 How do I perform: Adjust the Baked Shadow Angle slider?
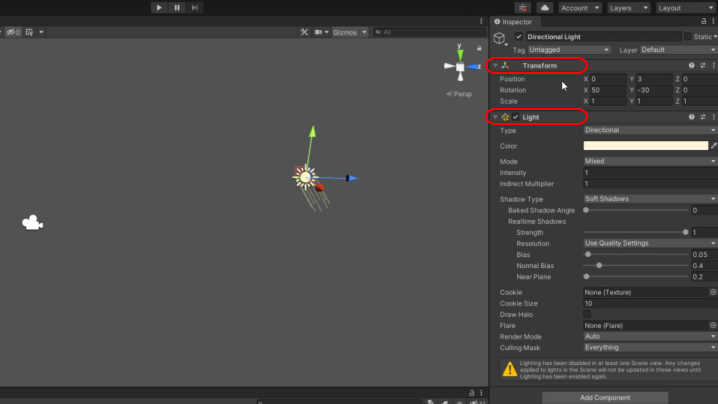coord(636,210)
